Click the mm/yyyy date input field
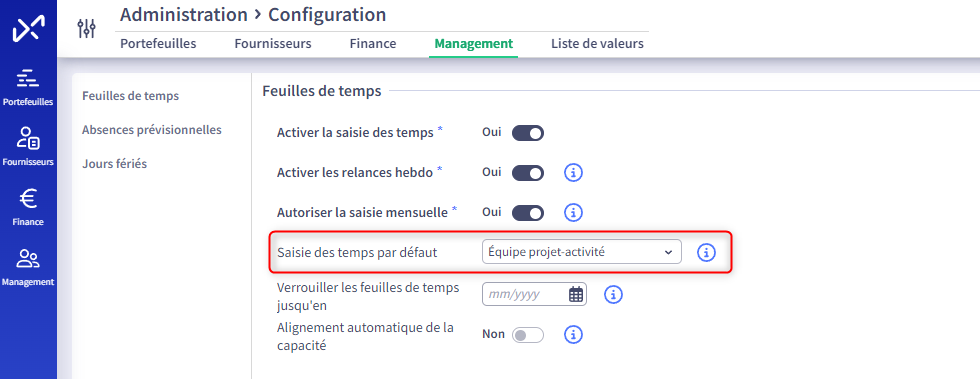 [x=534, y=294]
